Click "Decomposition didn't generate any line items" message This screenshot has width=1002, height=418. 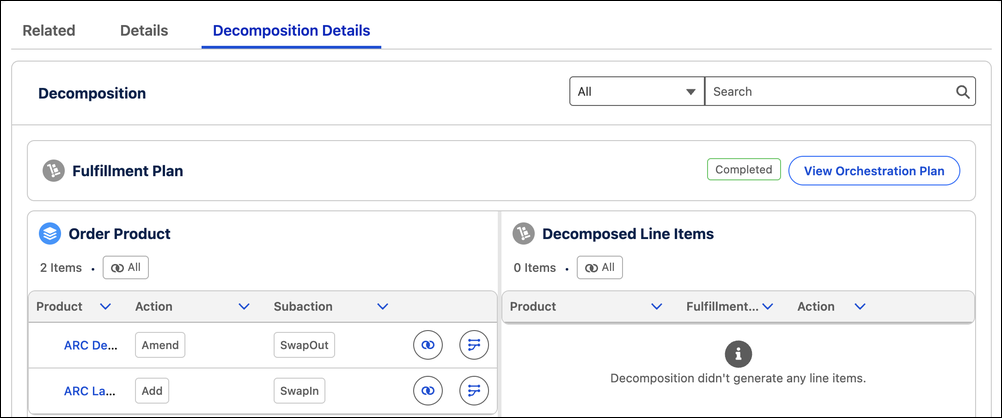[738, 378]
